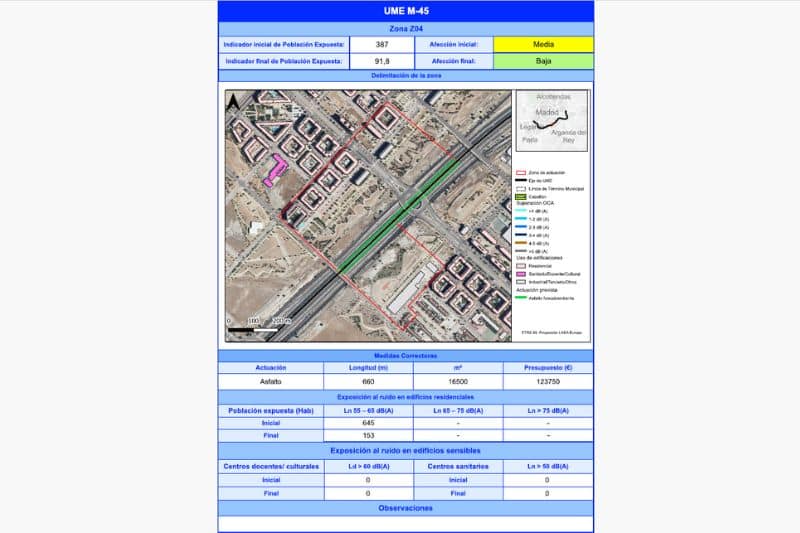Click the "Residencial" legend symbol
This screenshot has width=800, height=533.
pyautogui.click(x=521, y=266)
